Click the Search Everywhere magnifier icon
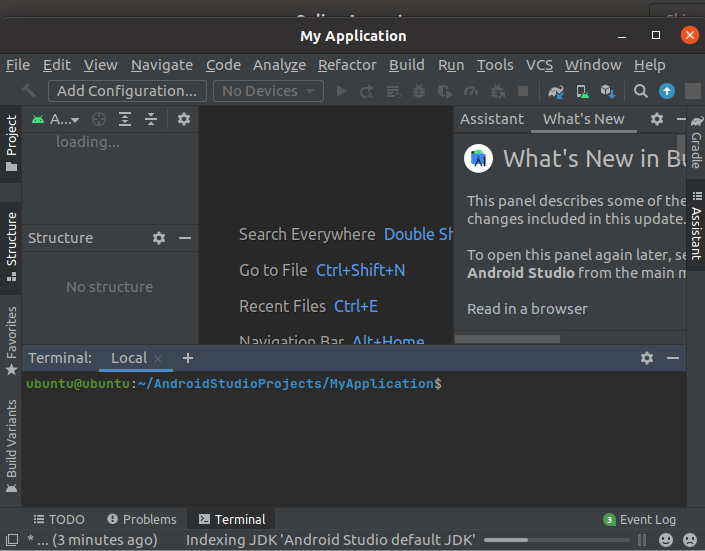705x551 pixels. point(641,91)
